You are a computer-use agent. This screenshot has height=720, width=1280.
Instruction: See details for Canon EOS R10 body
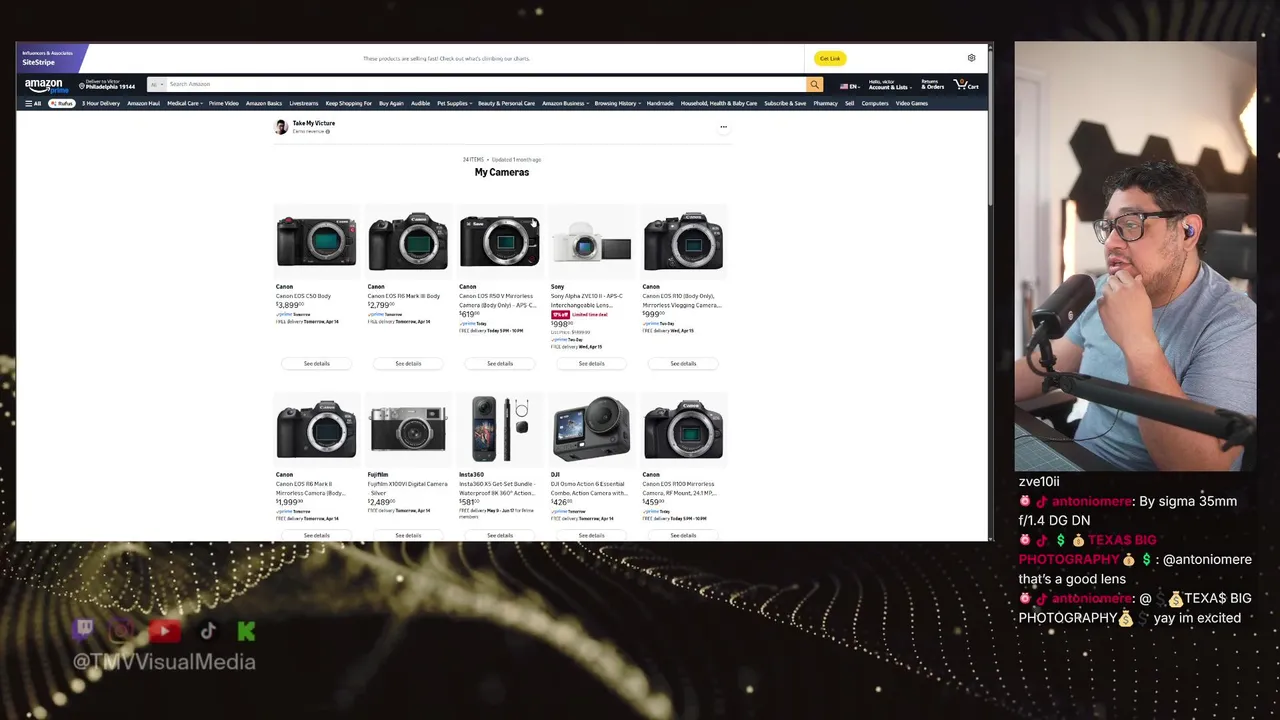(683, 363)
